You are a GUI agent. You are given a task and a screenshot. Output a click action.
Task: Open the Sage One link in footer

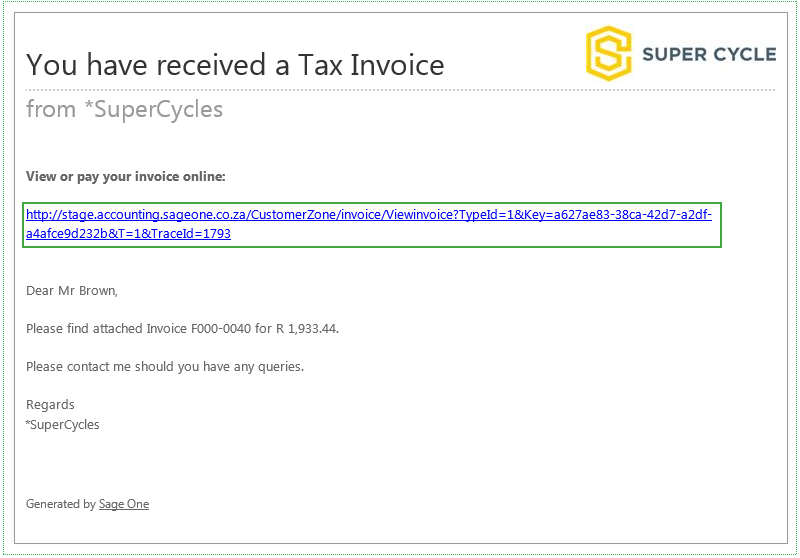pos(124,504)
